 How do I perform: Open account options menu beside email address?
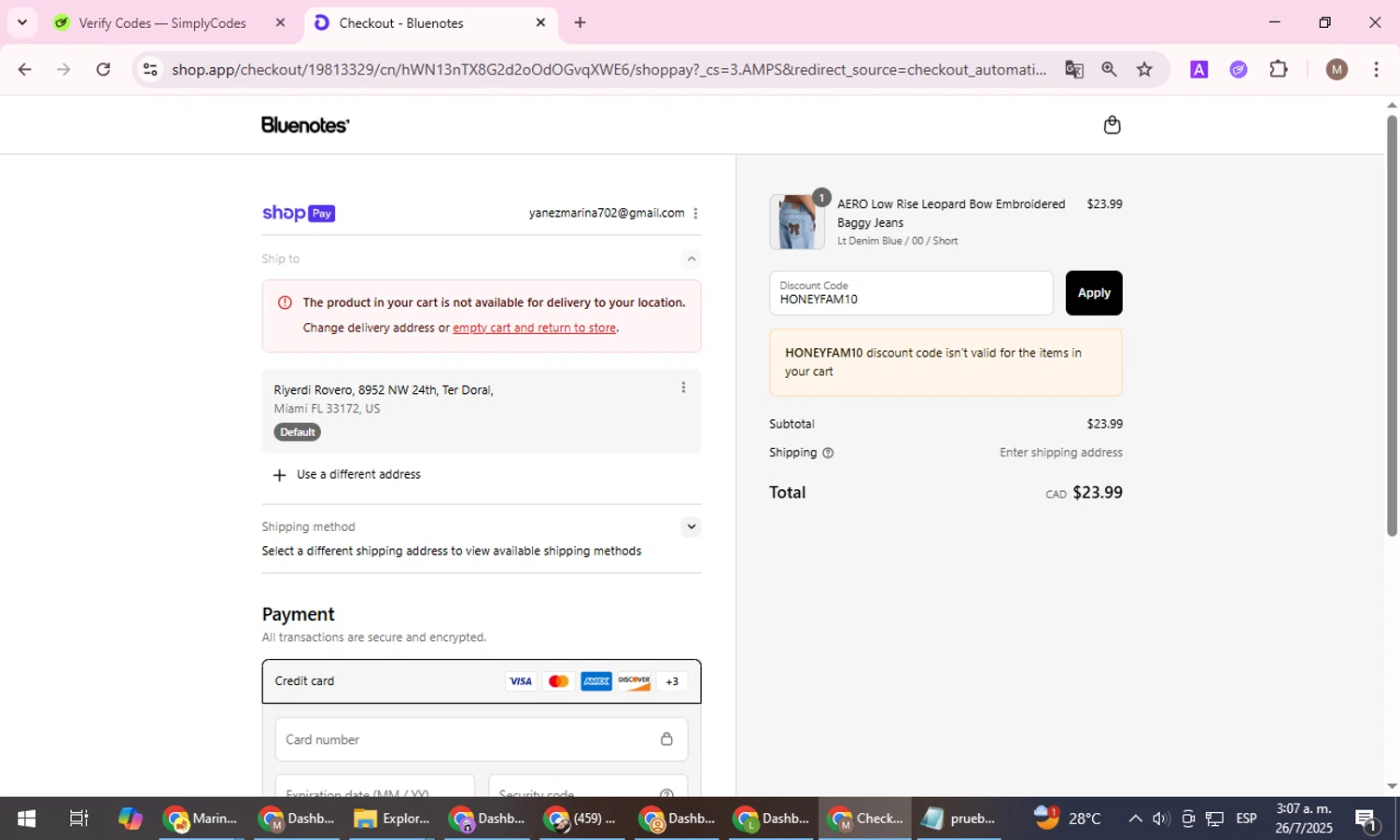695,213
